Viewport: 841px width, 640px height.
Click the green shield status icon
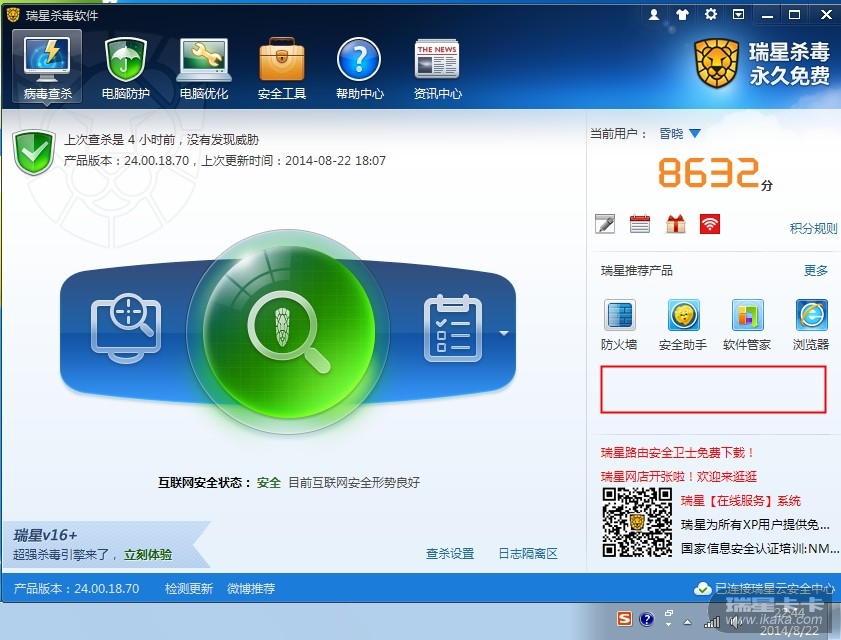pos(34,152)
